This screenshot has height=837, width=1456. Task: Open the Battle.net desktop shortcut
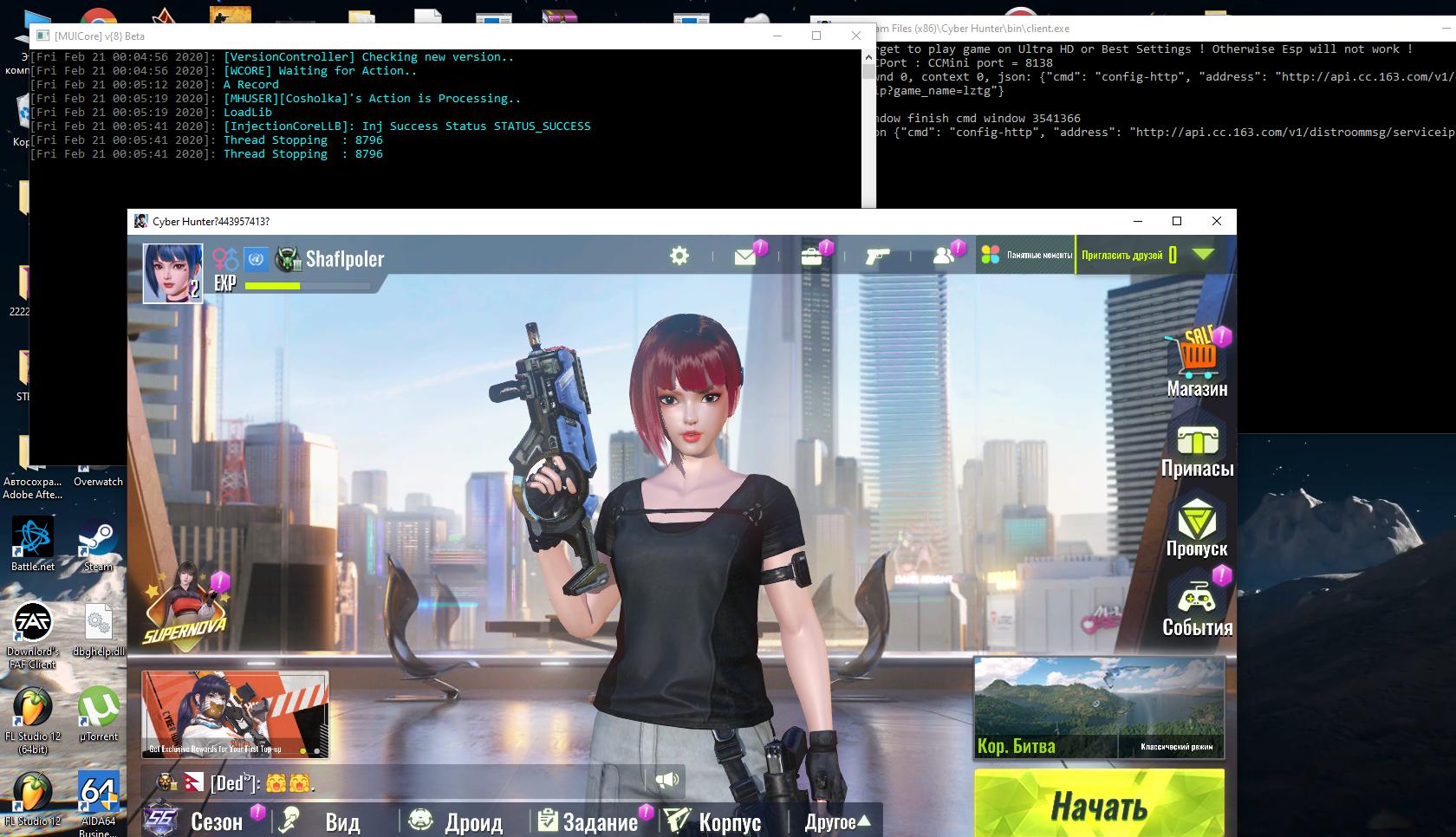(x=33, y=545)
